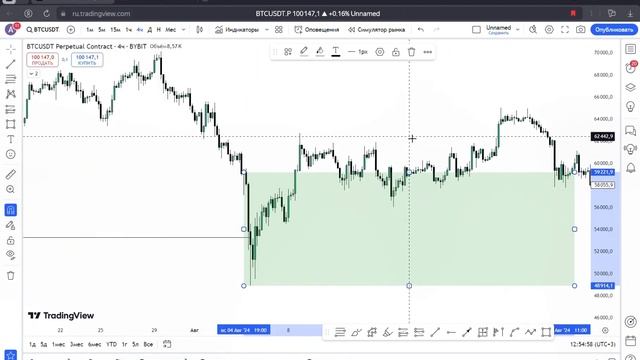
Task: Create an alert via Оповещения
Action: click(x=317, y=29)
